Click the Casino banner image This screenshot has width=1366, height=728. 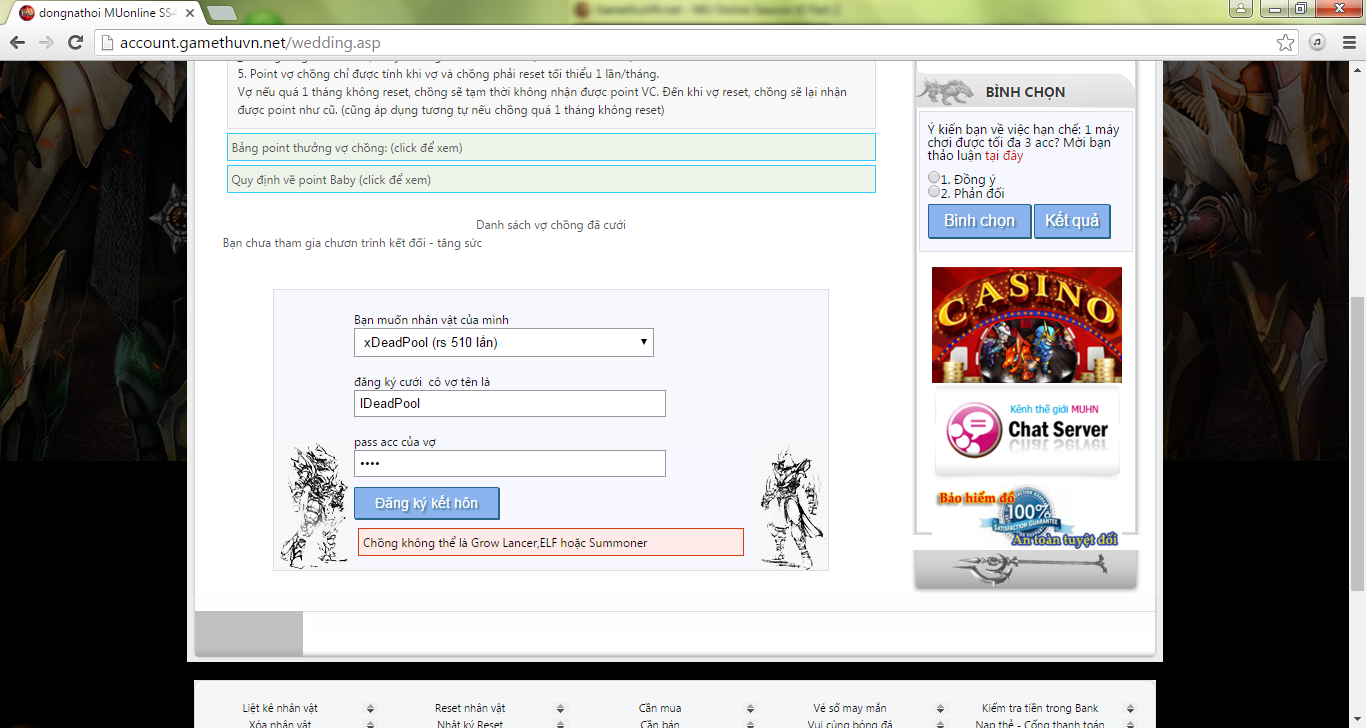tap(1026, 324)
